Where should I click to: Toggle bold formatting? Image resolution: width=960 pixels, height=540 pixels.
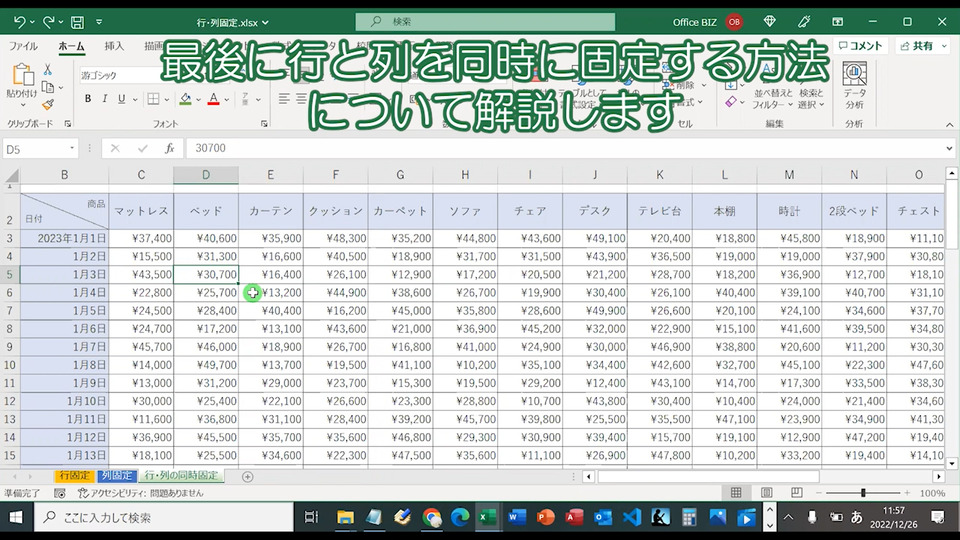point(88,99)
